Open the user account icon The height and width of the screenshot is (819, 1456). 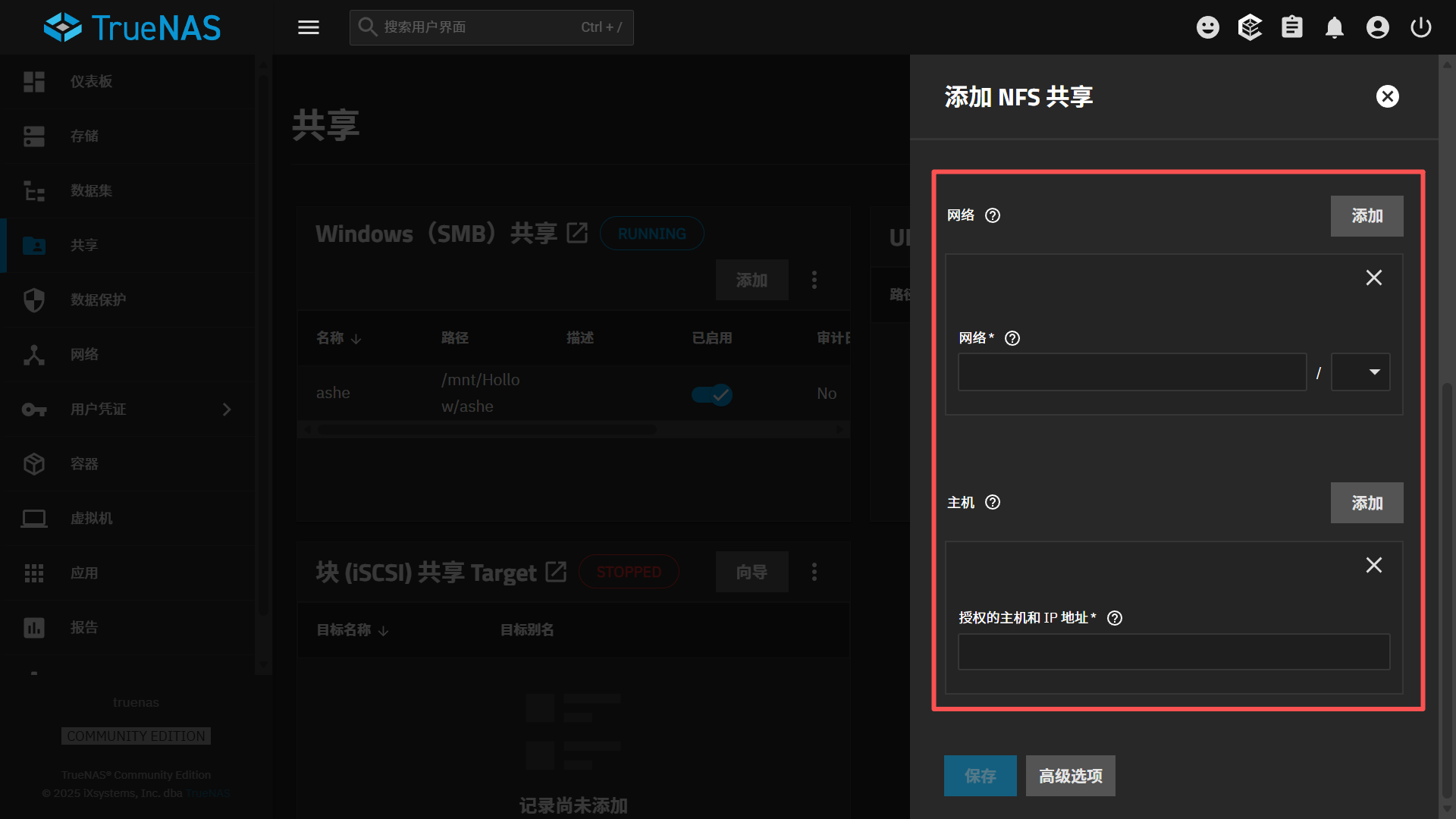(1377, 28)
